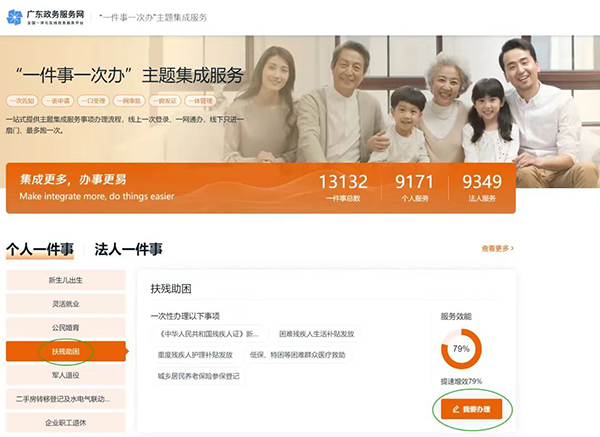The image size is (600, 437).
Task: Open the 个人一件事 tab
Action: [40, 249]
